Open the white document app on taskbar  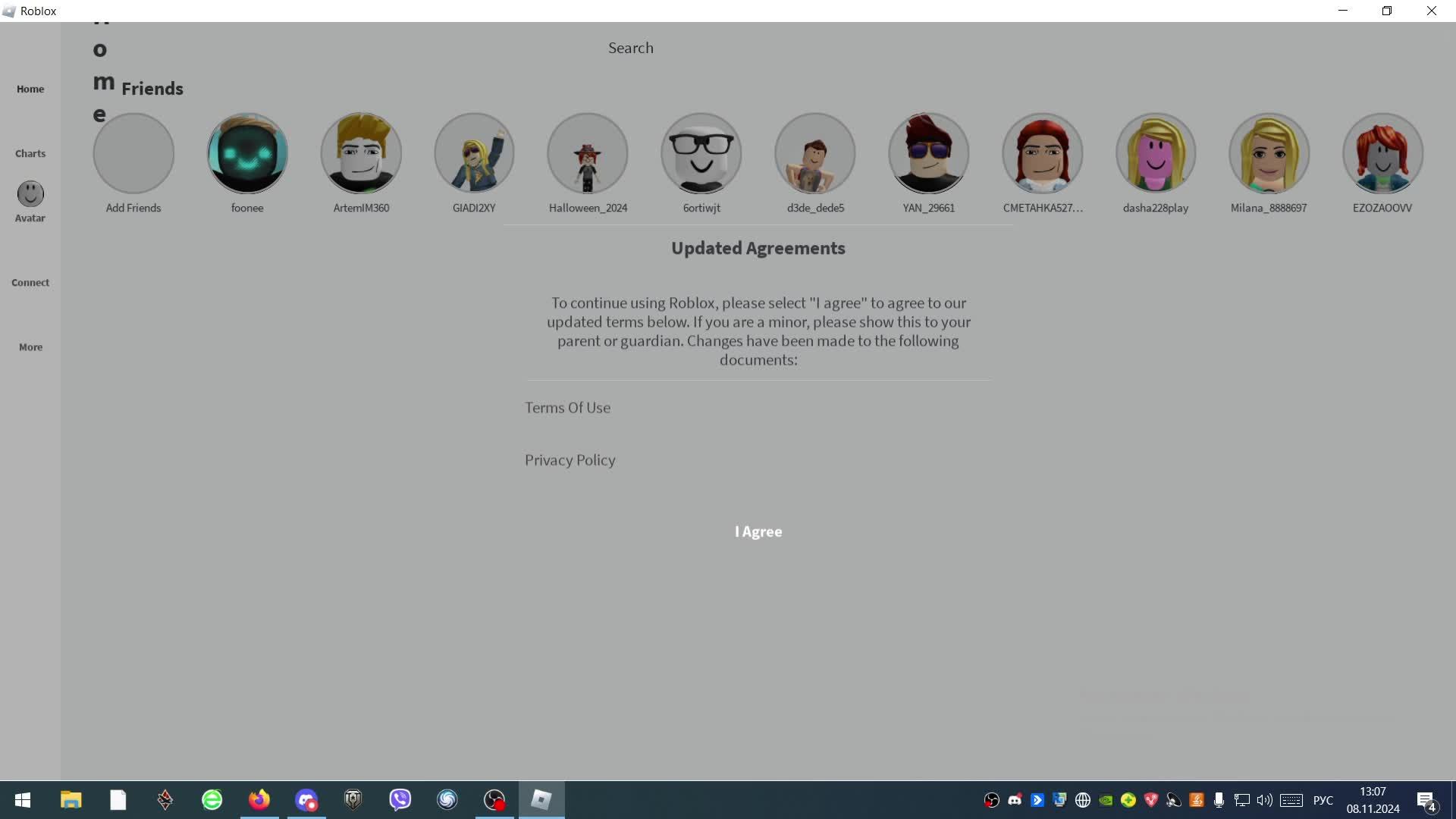(118, 800)
